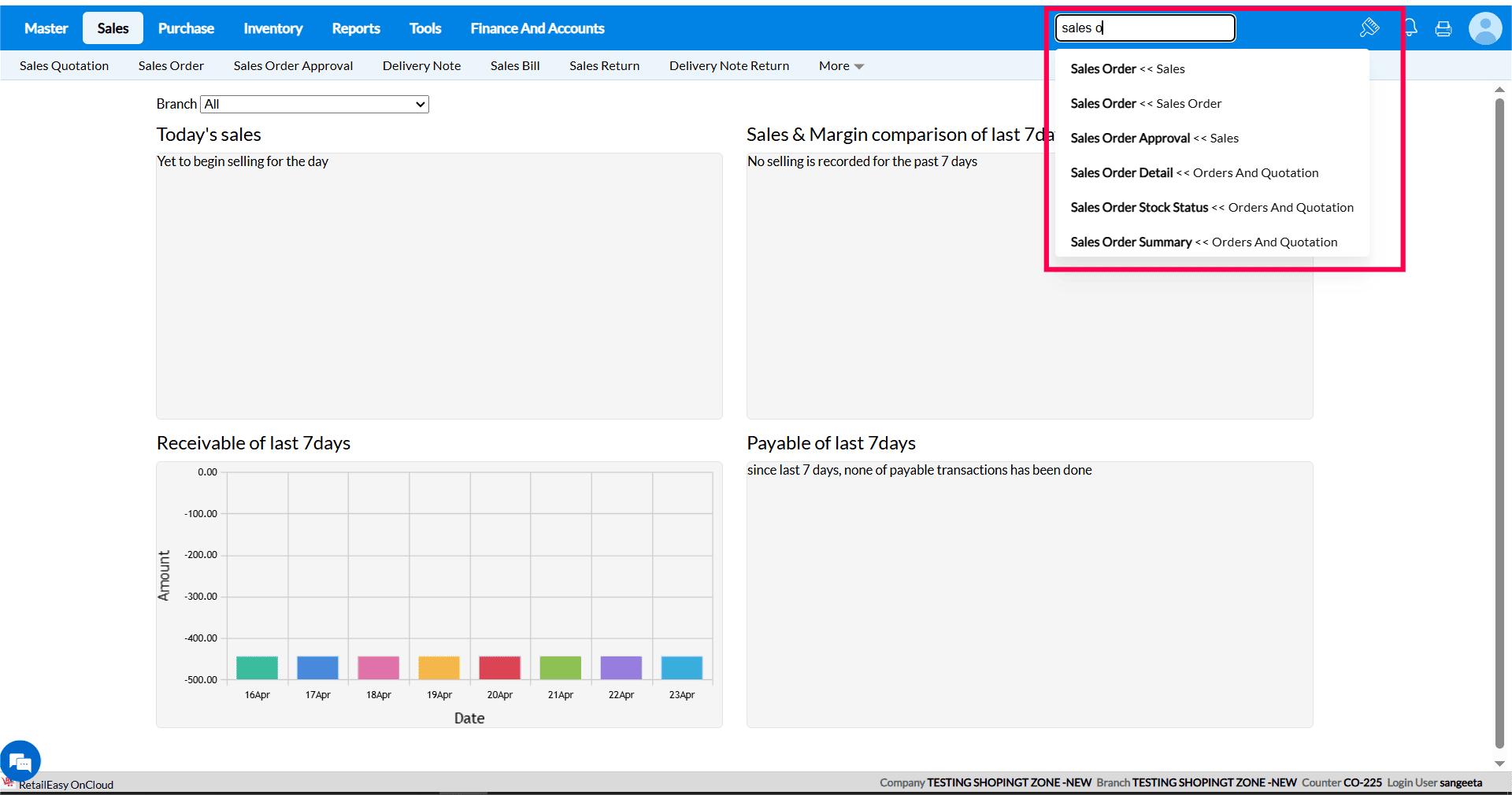This screenshot has width=1512, height=795.
Task: Switch to the Inventory menu
Action: pyautogui.click(x=272, y=28)
